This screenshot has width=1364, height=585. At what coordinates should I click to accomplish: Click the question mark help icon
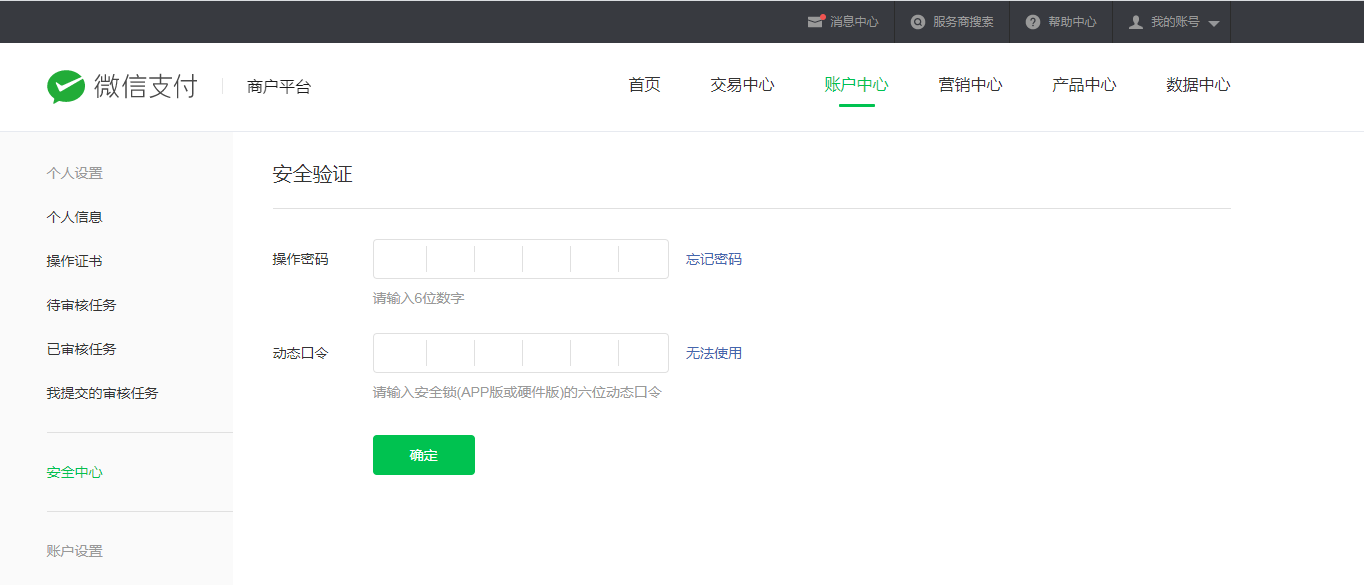click(x=1033, y=22)
